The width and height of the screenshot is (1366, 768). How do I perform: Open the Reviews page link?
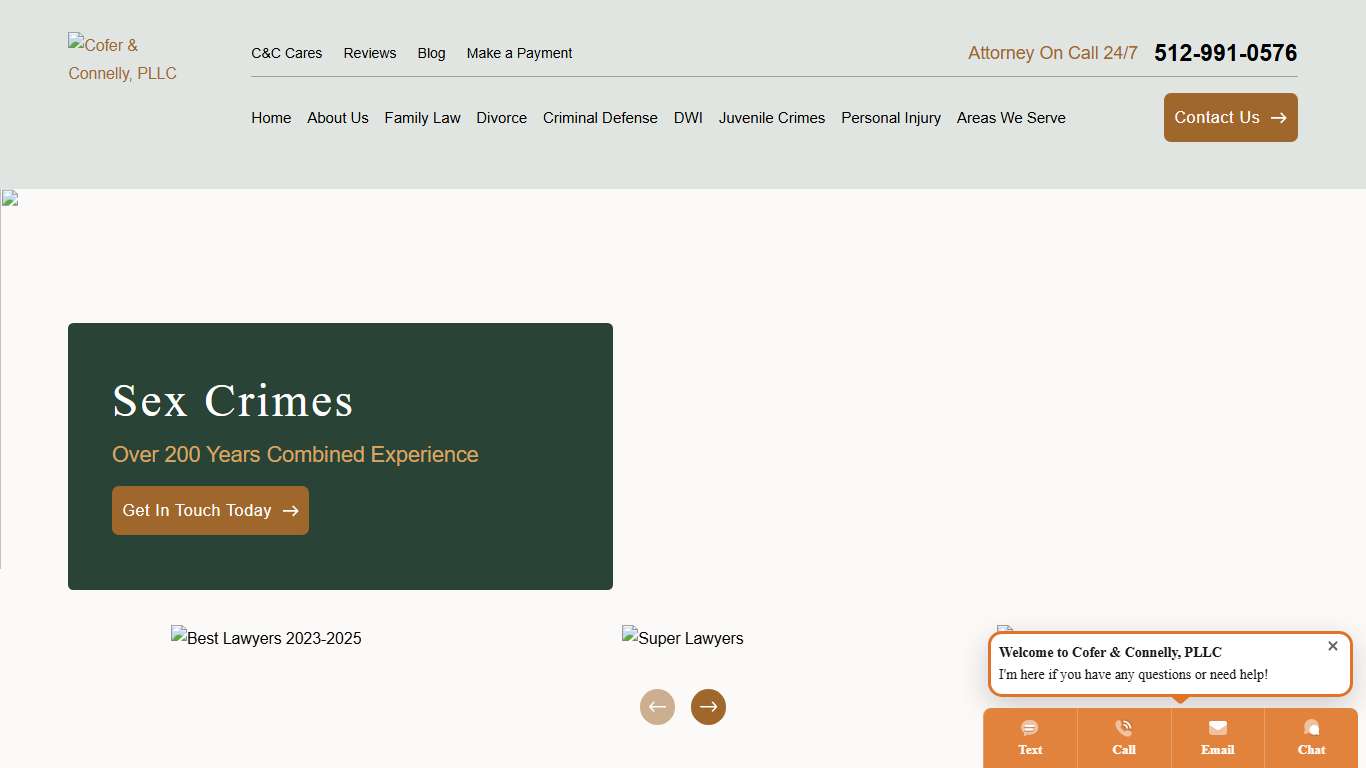tap(369, 53)
